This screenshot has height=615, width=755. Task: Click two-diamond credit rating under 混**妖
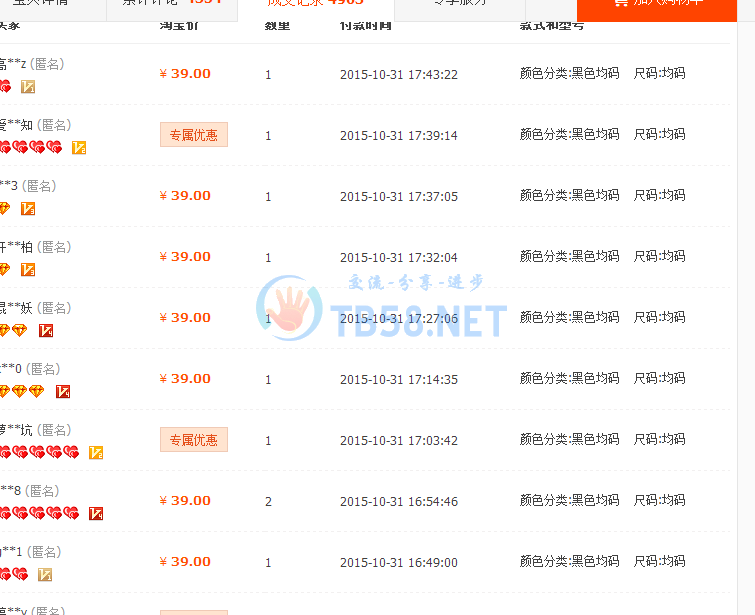pyautogui.click(x=13, y=330)
